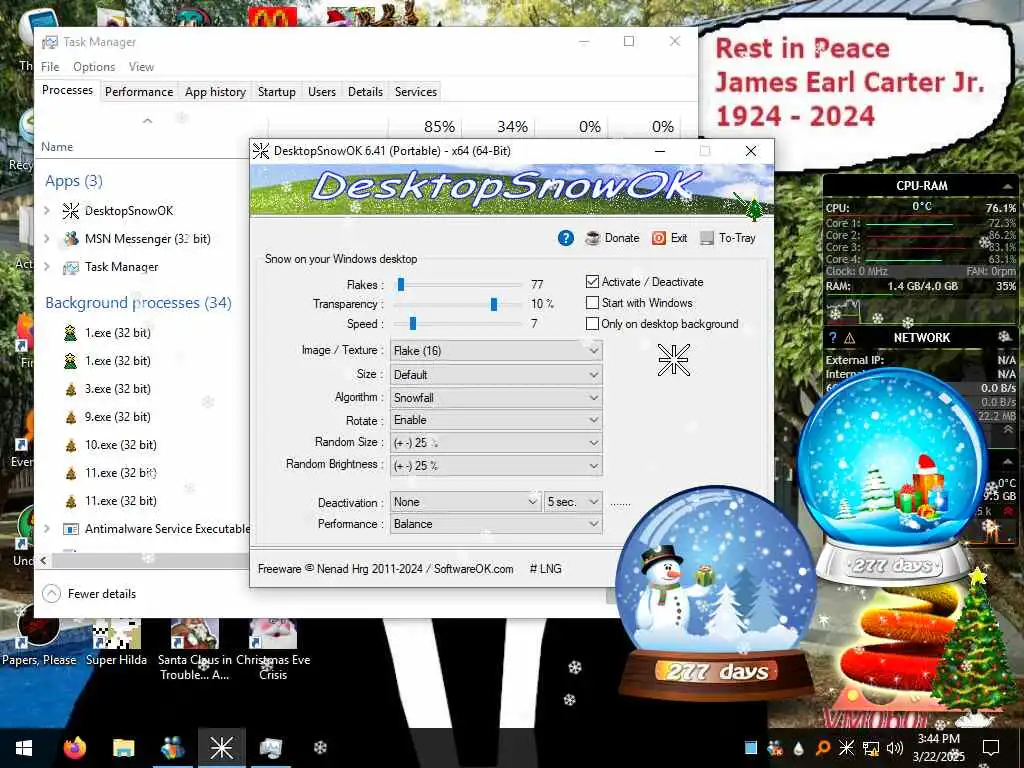Expand the Antimalware Service Executable row
1024x768 pixels.
coord(46,529)
